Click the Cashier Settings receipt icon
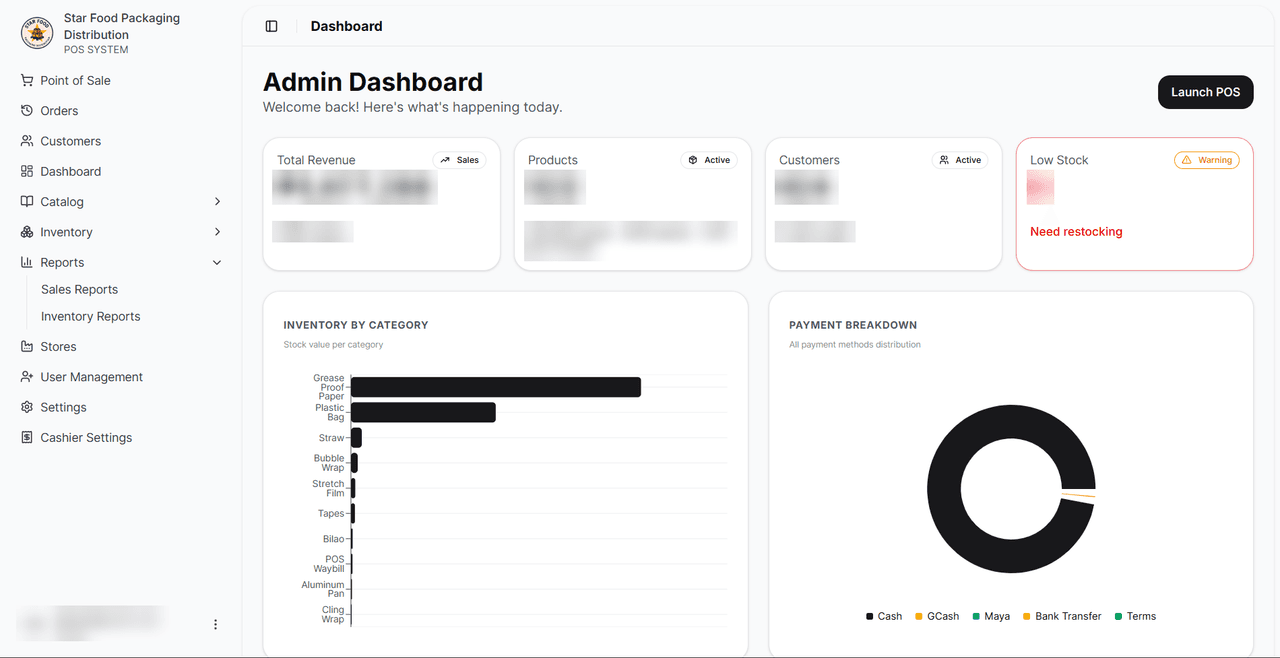This screenshot has height=658, width=1280. point(27,438)
